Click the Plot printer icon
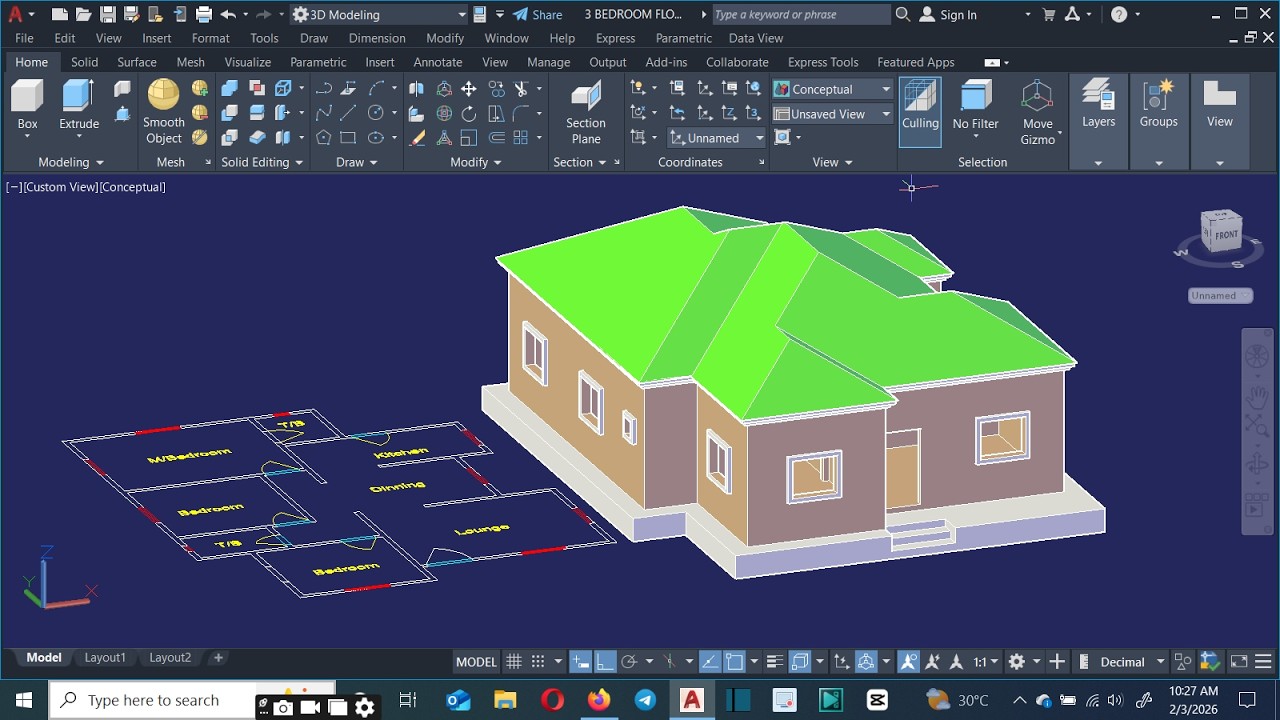 coord(204,14)
